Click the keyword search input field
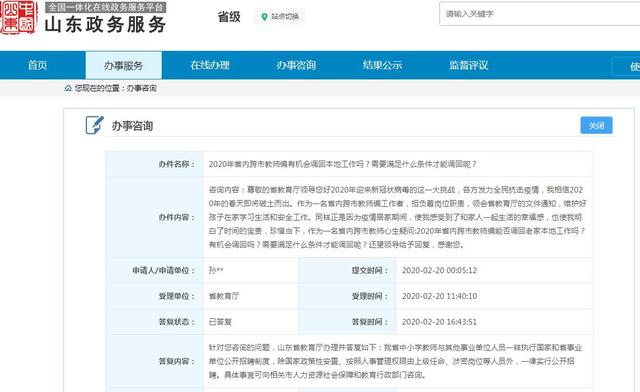The height and width of the screenshot is (392, 640). 540,14
